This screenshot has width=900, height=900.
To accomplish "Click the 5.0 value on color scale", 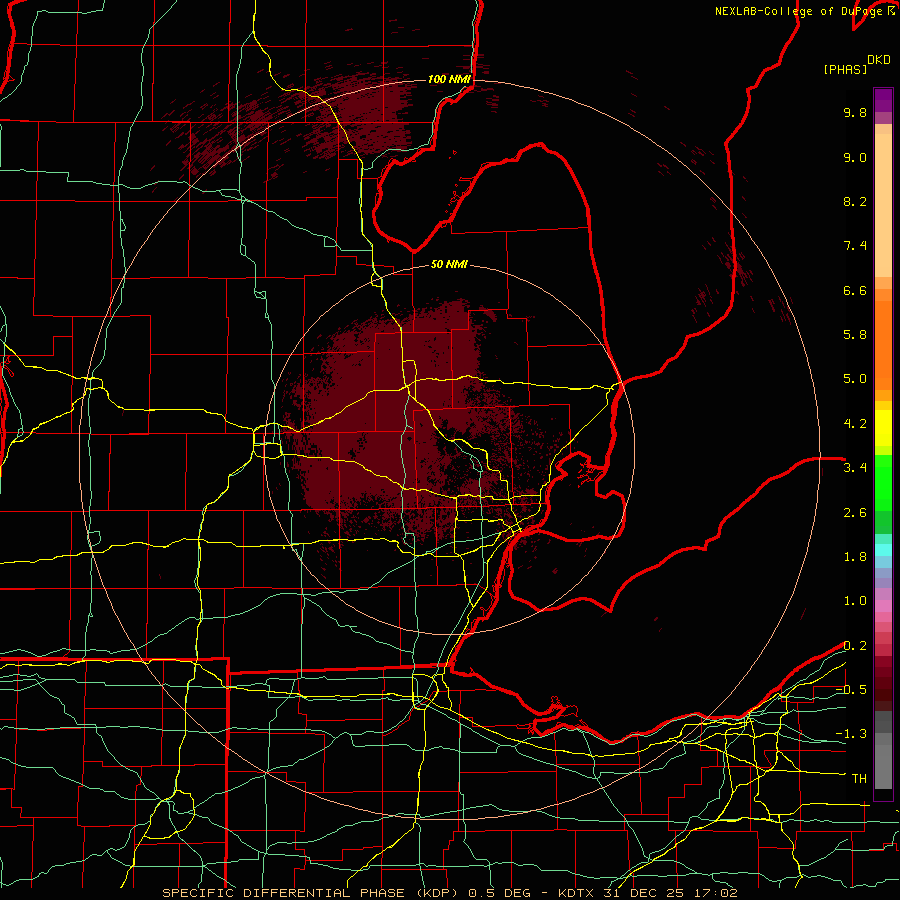I will click(x=855, y=379).
